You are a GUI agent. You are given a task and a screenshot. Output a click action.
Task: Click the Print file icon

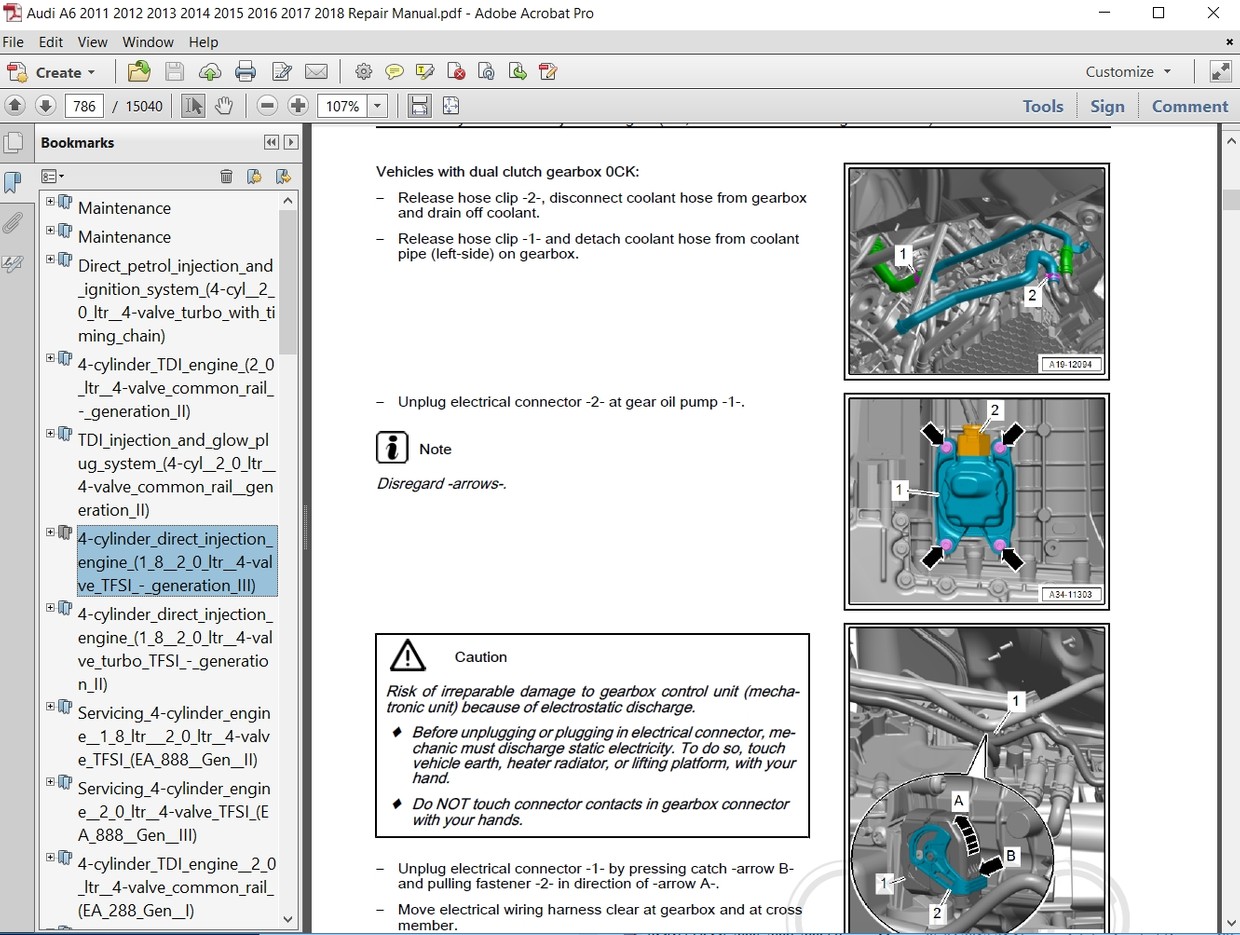(245, 72)
